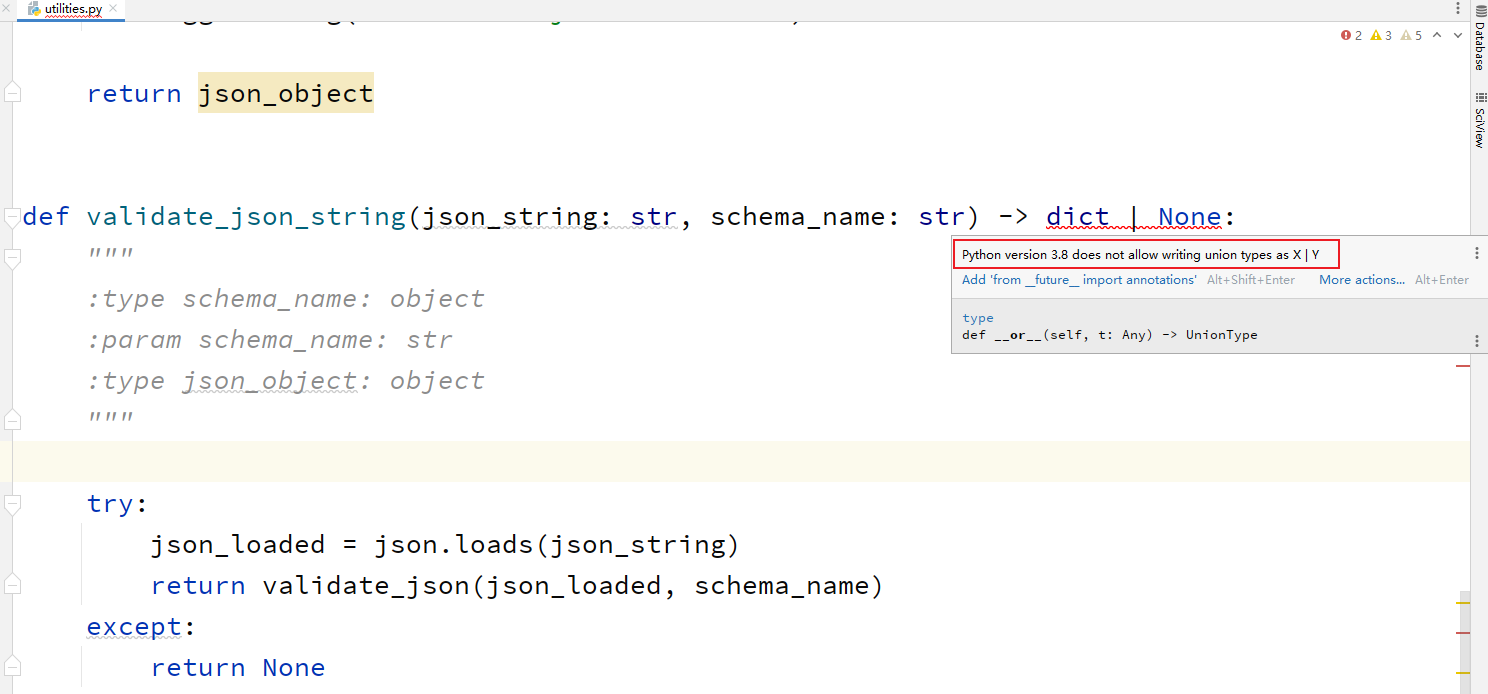Click the ':type schema_name: object' docstring line
The width and height of the screenshot is (1488, 694).
pos(286,299)
